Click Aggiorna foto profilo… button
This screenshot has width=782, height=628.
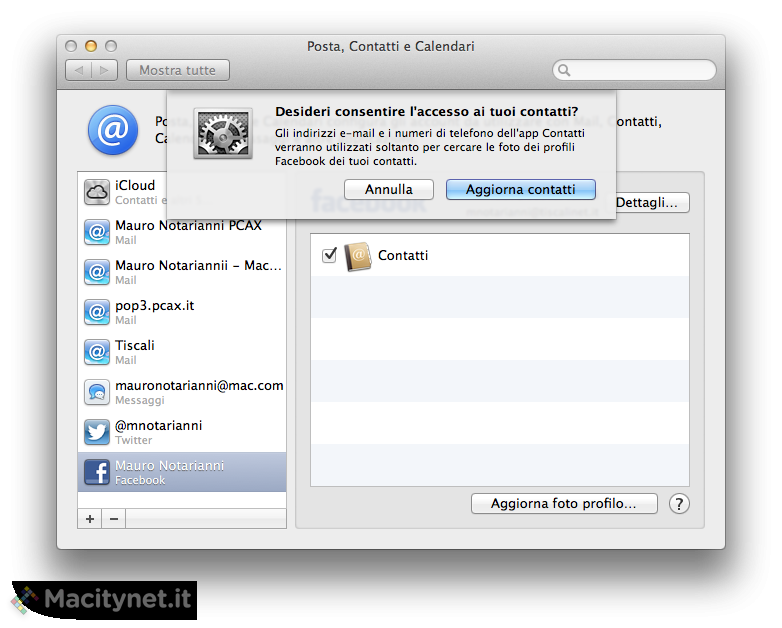[x=564, y=504]
